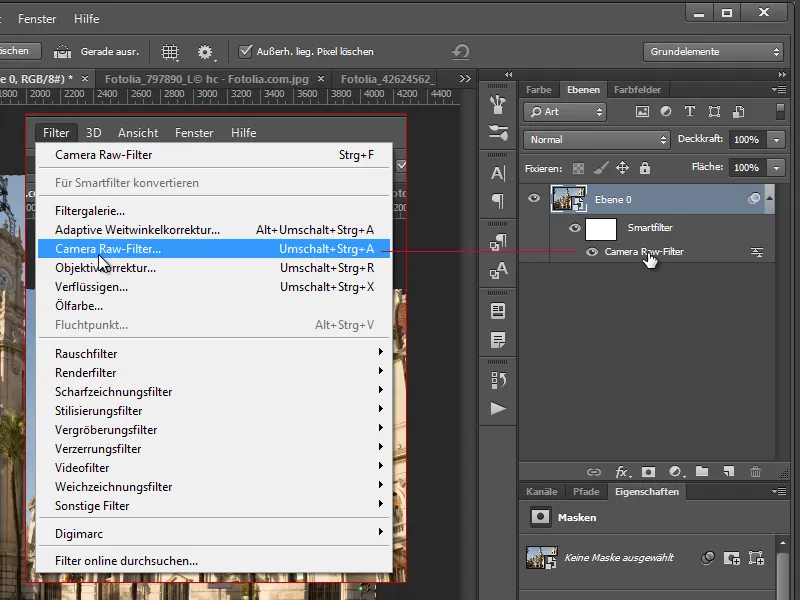Click the lock all icon in Fixieren row

[645, 168]
